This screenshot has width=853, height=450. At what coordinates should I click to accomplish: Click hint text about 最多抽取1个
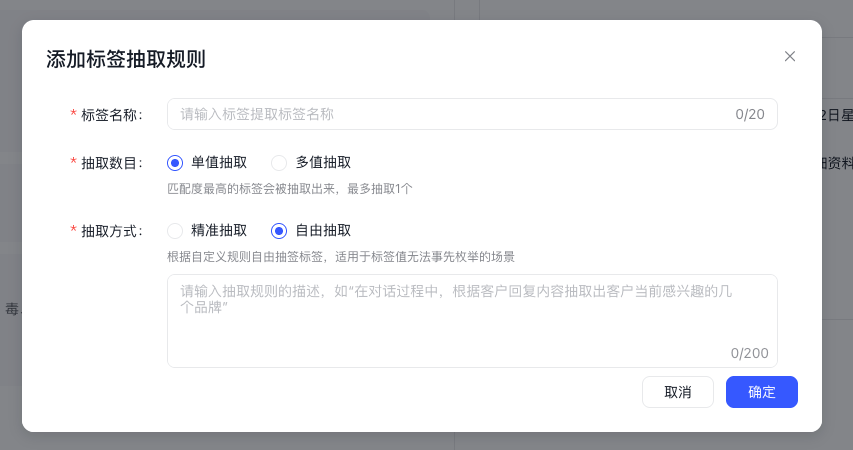[x=290, y=188]
